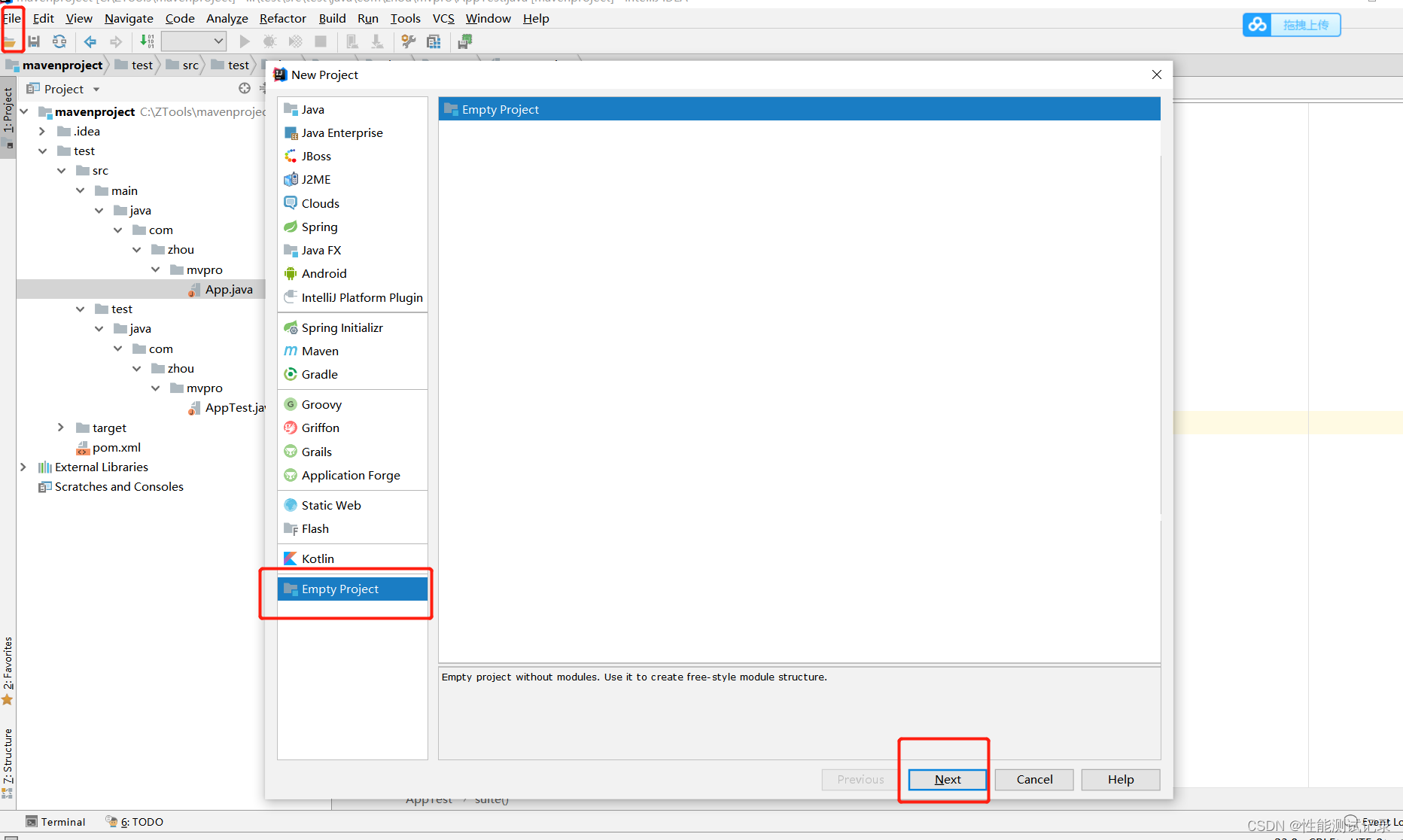Viewport: 1403px width, 840px height.
Task: Collapse the zhou folder under main
Action: tap(137, 250)
